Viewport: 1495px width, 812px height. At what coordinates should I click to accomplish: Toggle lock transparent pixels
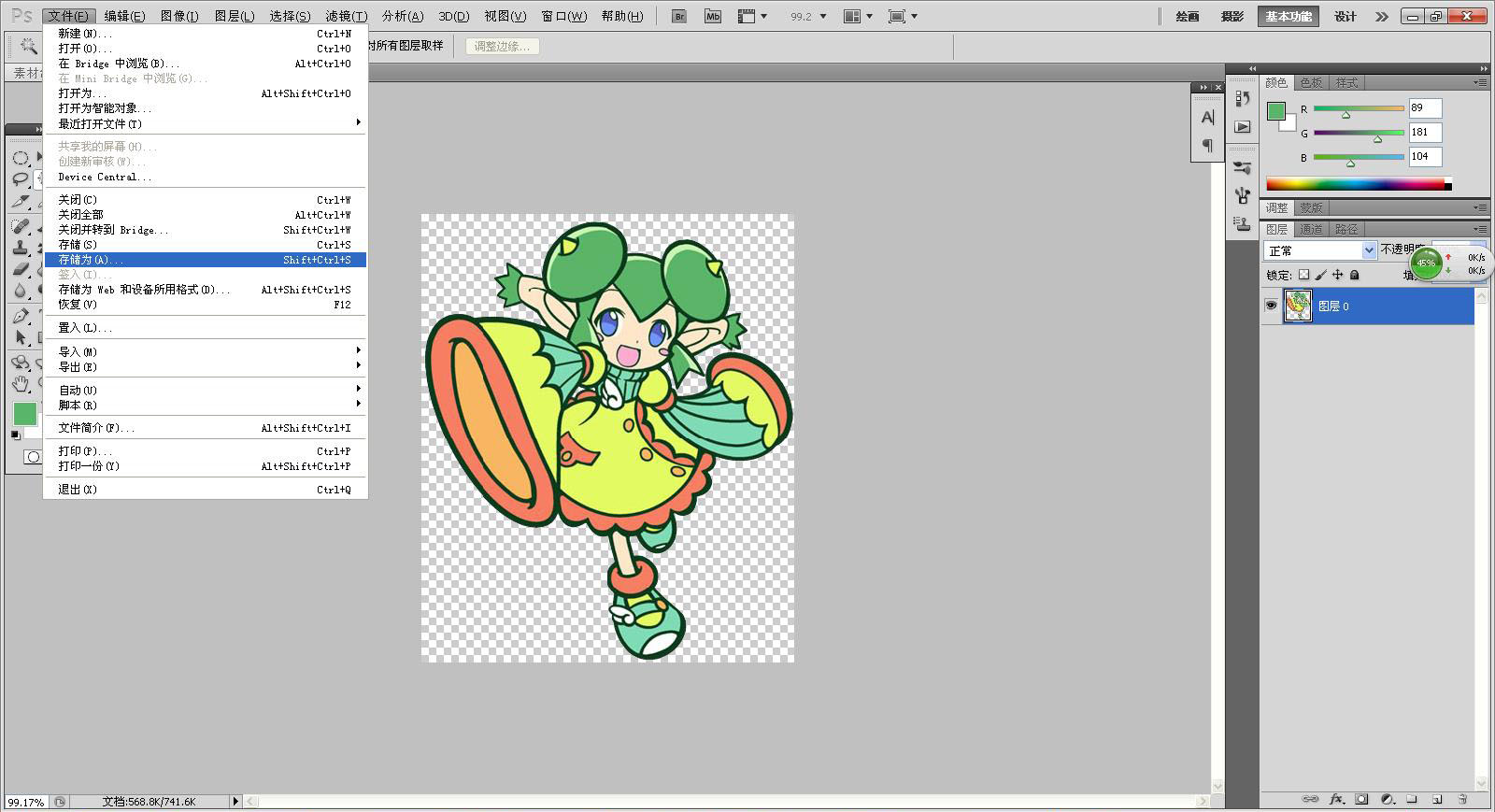coord(1304,275)
